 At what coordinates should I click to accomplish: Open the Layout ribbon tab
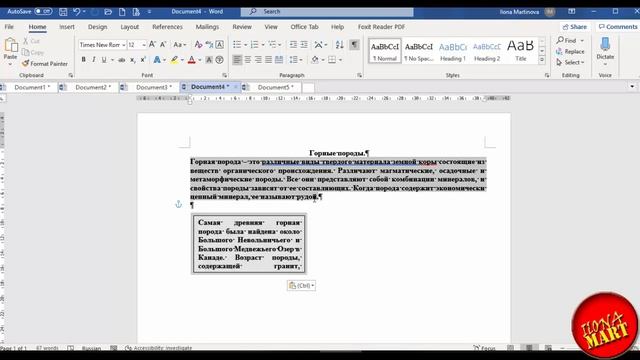tap(130, 27)
